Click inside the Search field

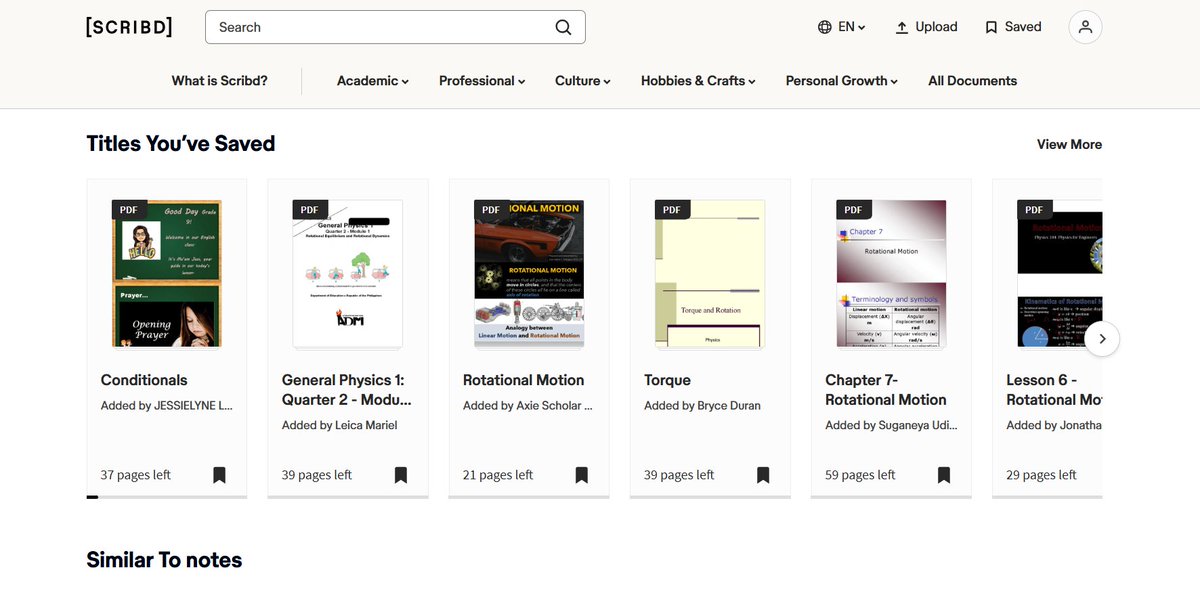[395, 27]
